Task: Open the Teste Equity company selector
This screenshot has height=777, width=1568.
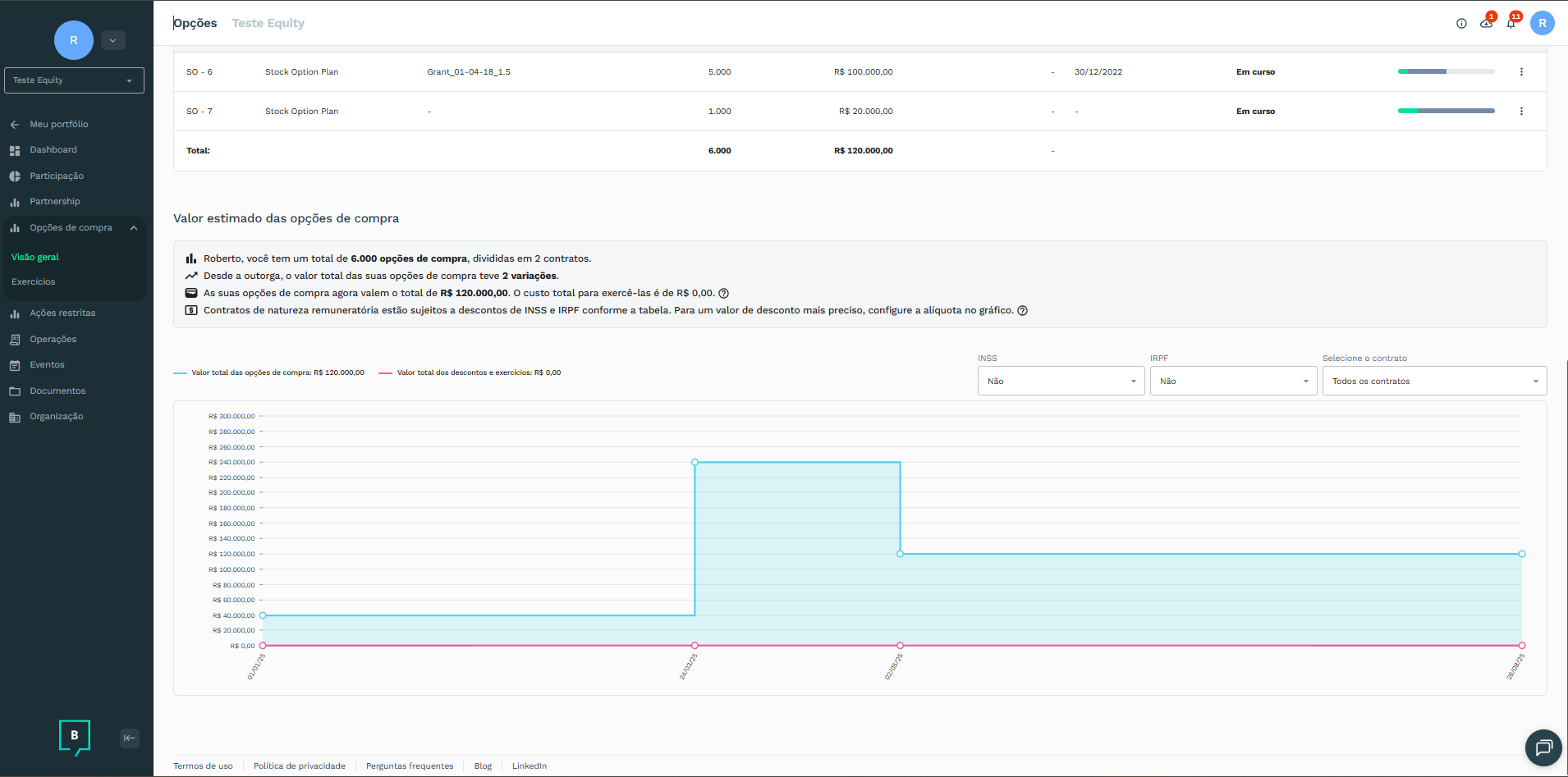Action: pyautogui.click(x=74, y=80)
